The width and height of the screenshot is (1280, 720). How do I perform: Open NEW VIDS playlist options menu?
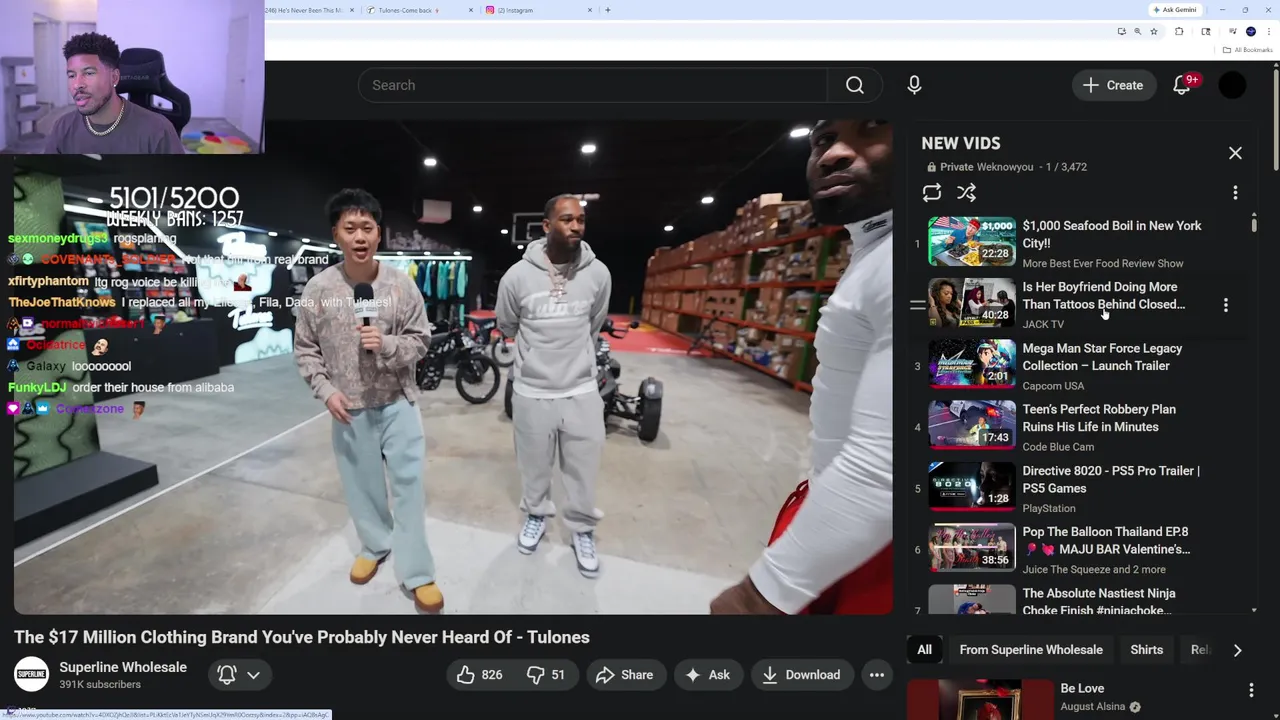(1235, 192)
